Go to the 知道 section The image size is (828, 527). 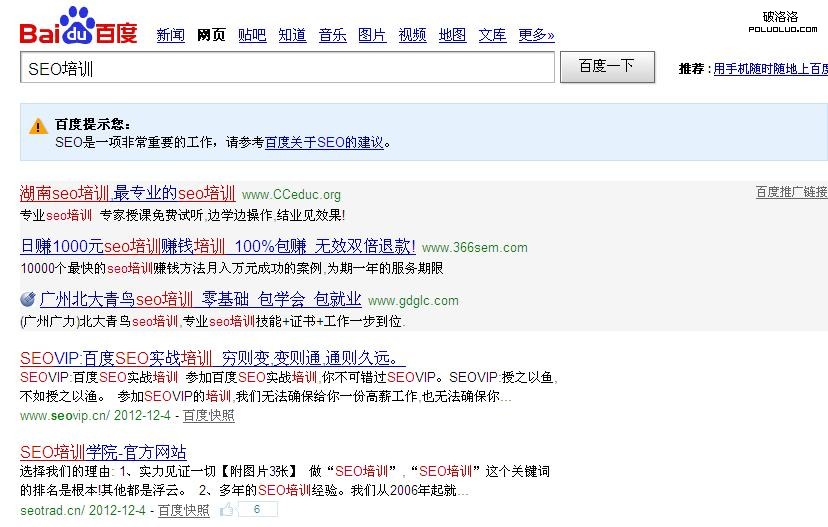point(292,35)
